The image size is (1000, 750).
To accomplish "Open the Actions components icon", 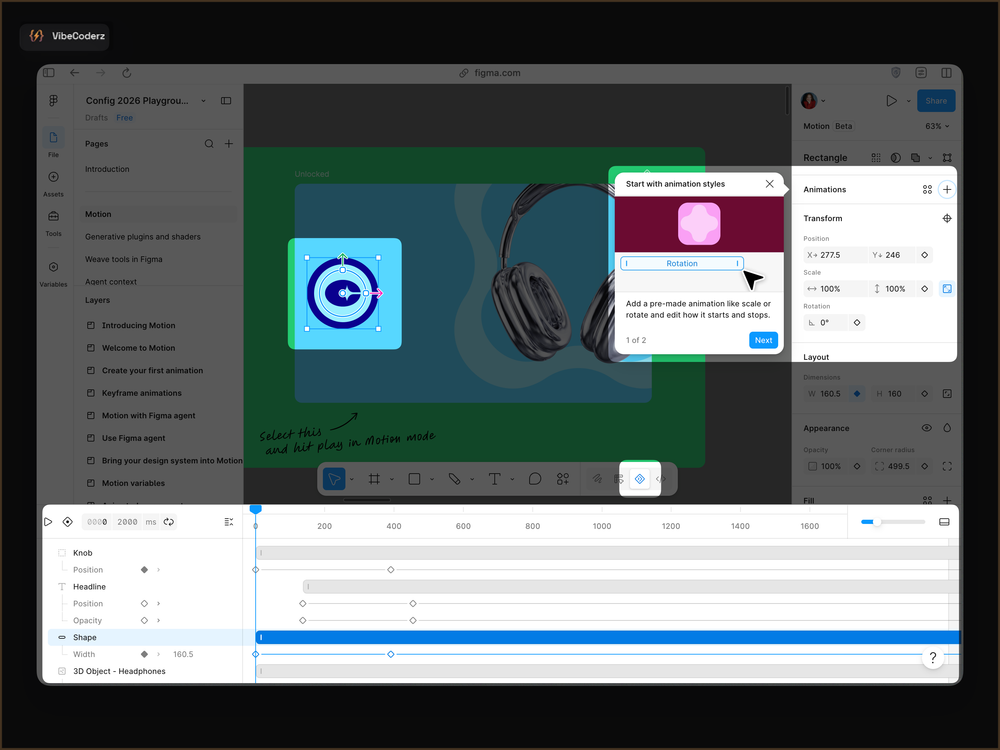I will pyautogui.click(x=562, y=479).
